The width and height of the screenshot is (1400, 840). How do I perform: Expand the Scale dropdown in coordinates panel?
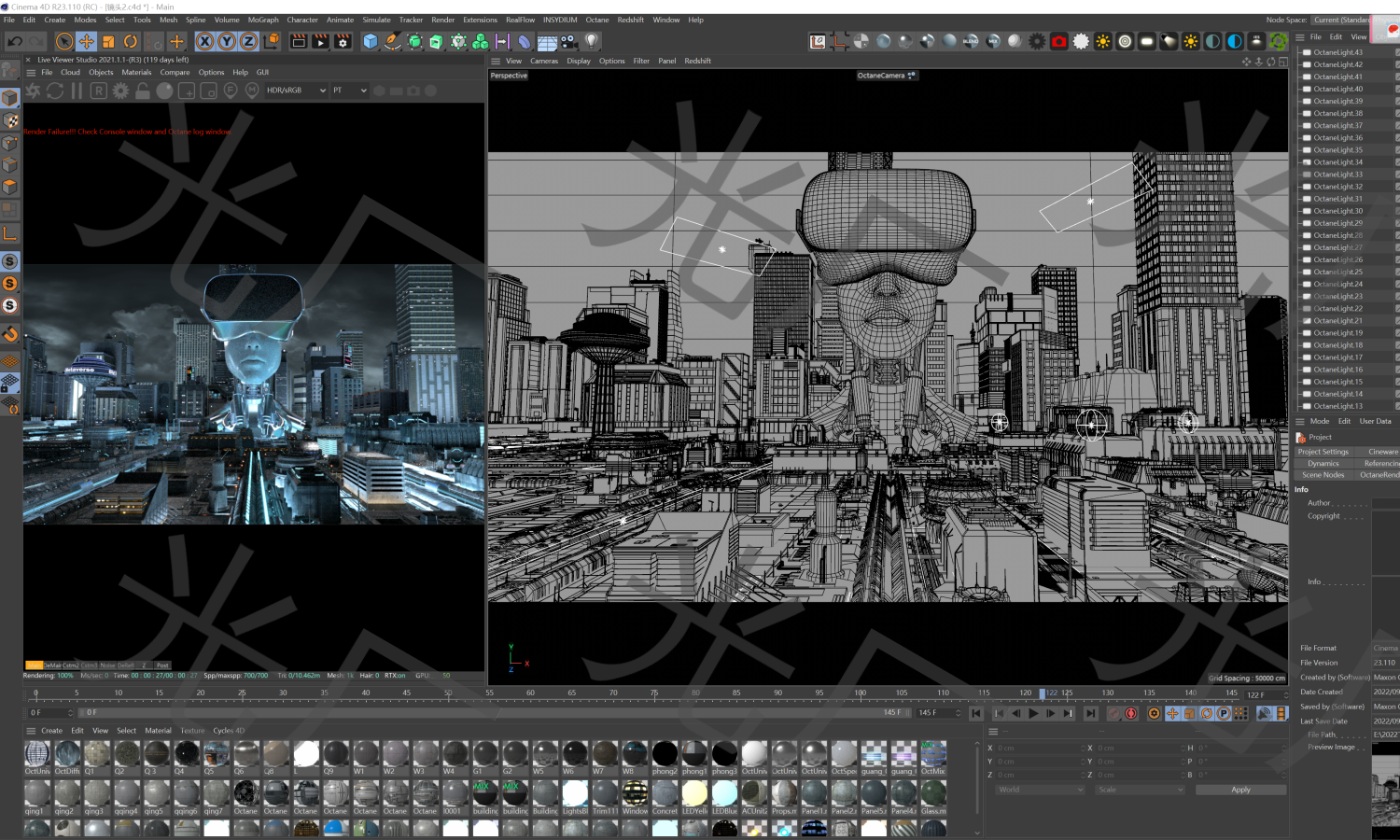point(1139,789)
